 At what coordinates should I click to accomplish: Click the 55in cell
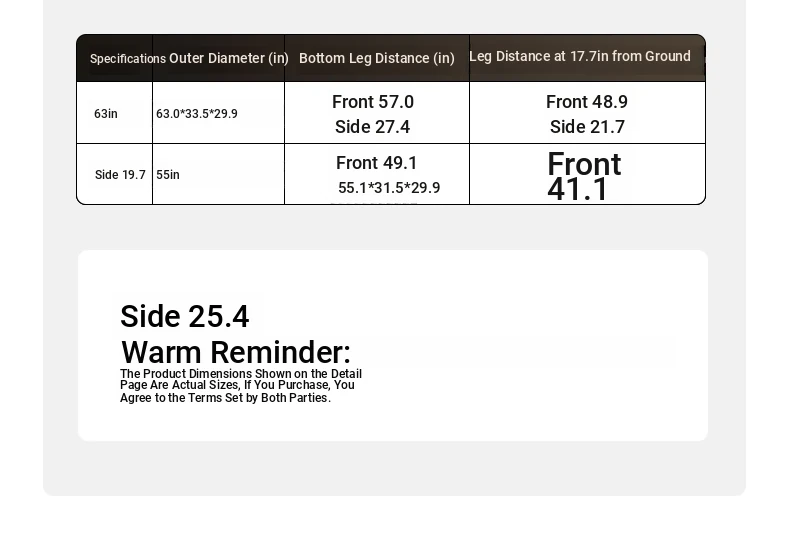click(168, 175)
